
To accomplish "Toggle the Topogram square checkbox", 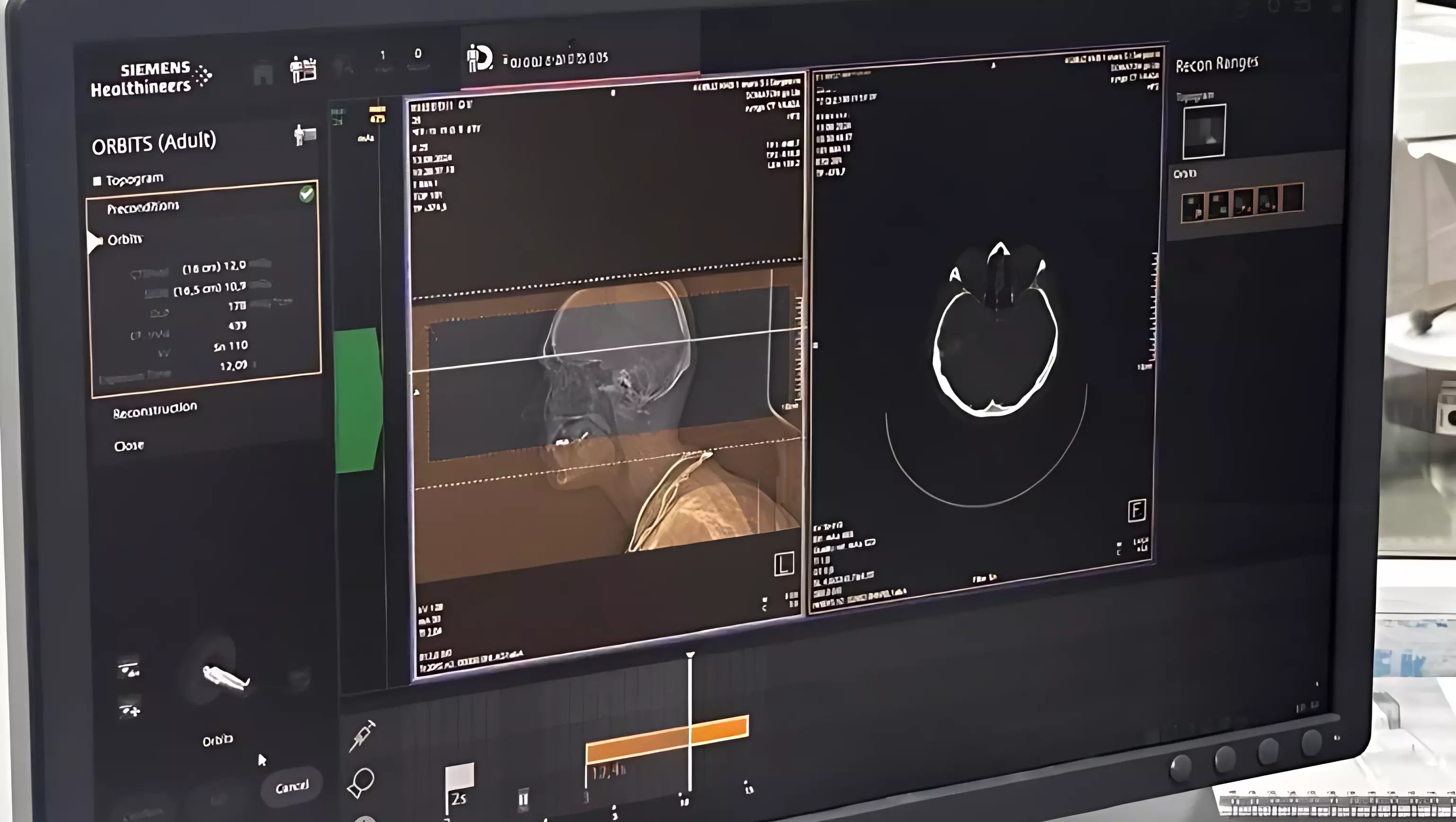I will tap(97, 181).
